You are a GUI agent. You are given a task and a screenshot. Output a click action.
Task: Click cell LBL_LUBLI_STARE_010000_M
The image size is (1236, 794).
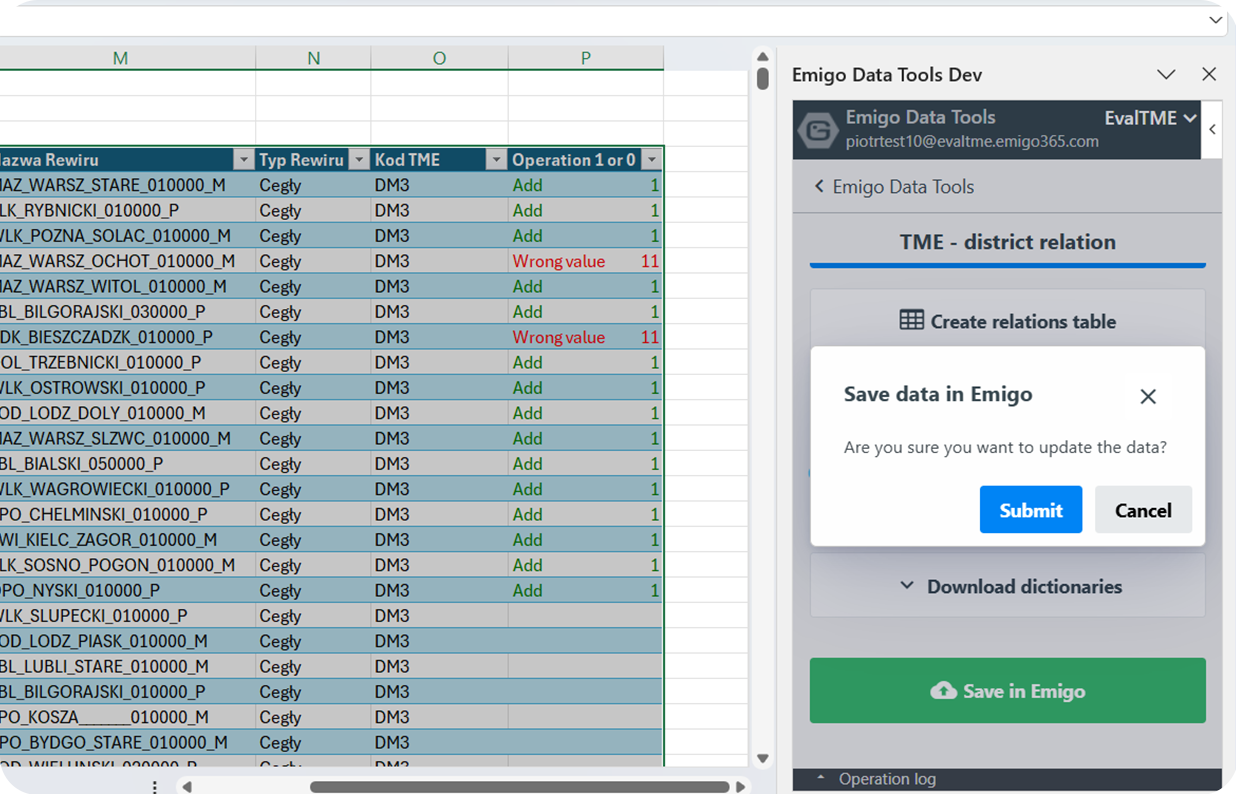(128, 666)
